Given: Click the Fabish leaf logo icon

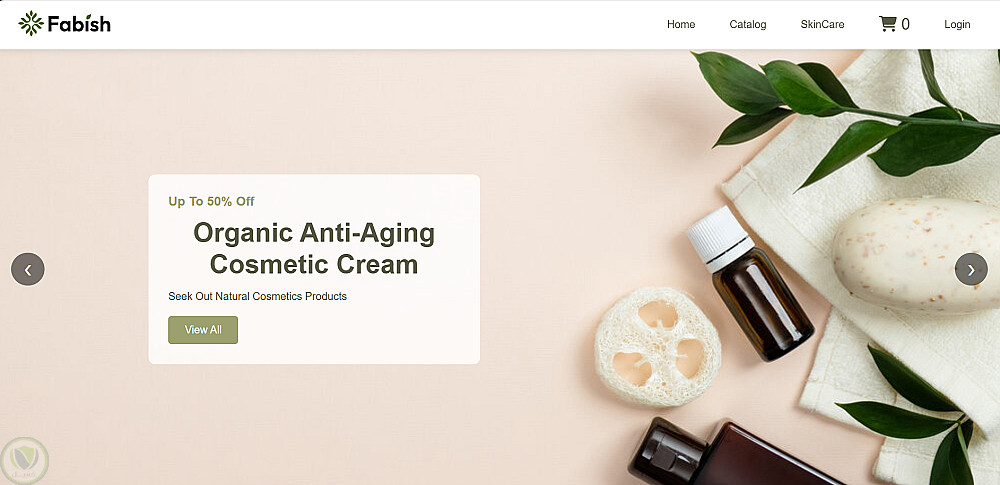Looking at the screenshot, I should click(31, 24).
